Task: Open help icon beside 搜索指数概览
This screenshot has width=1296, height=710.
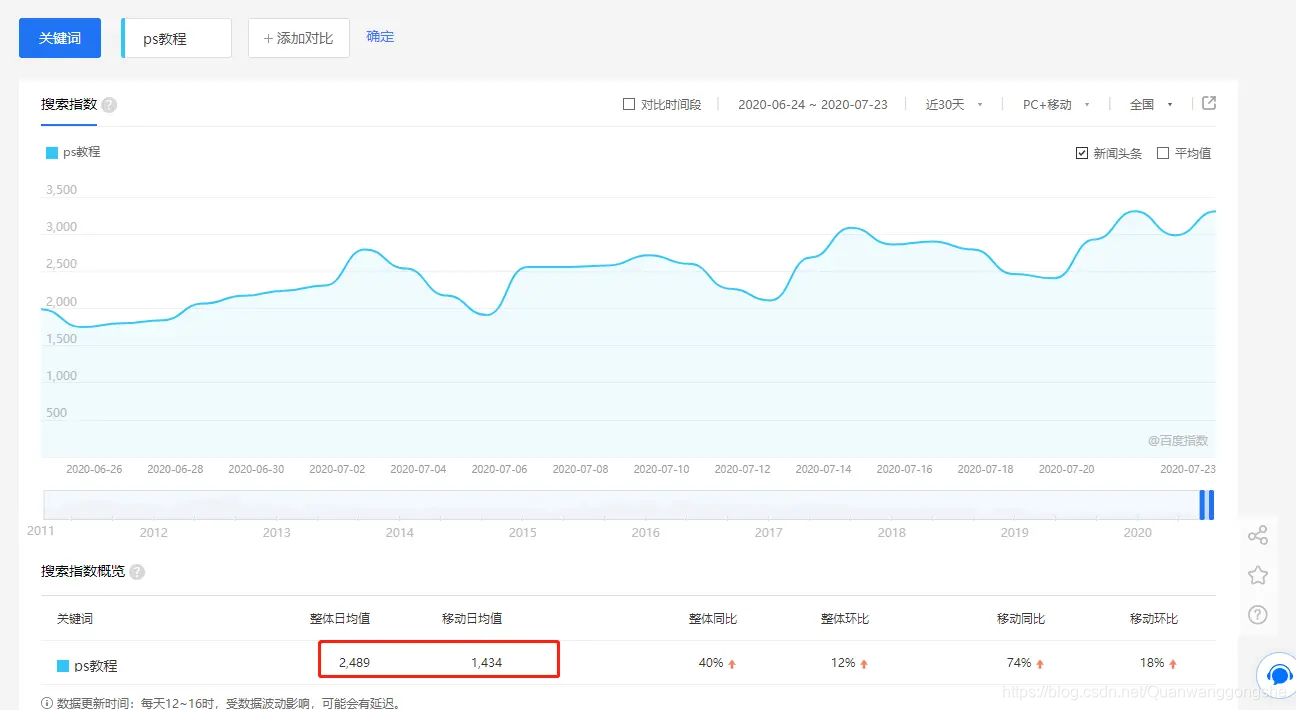Action: (137, 572)
